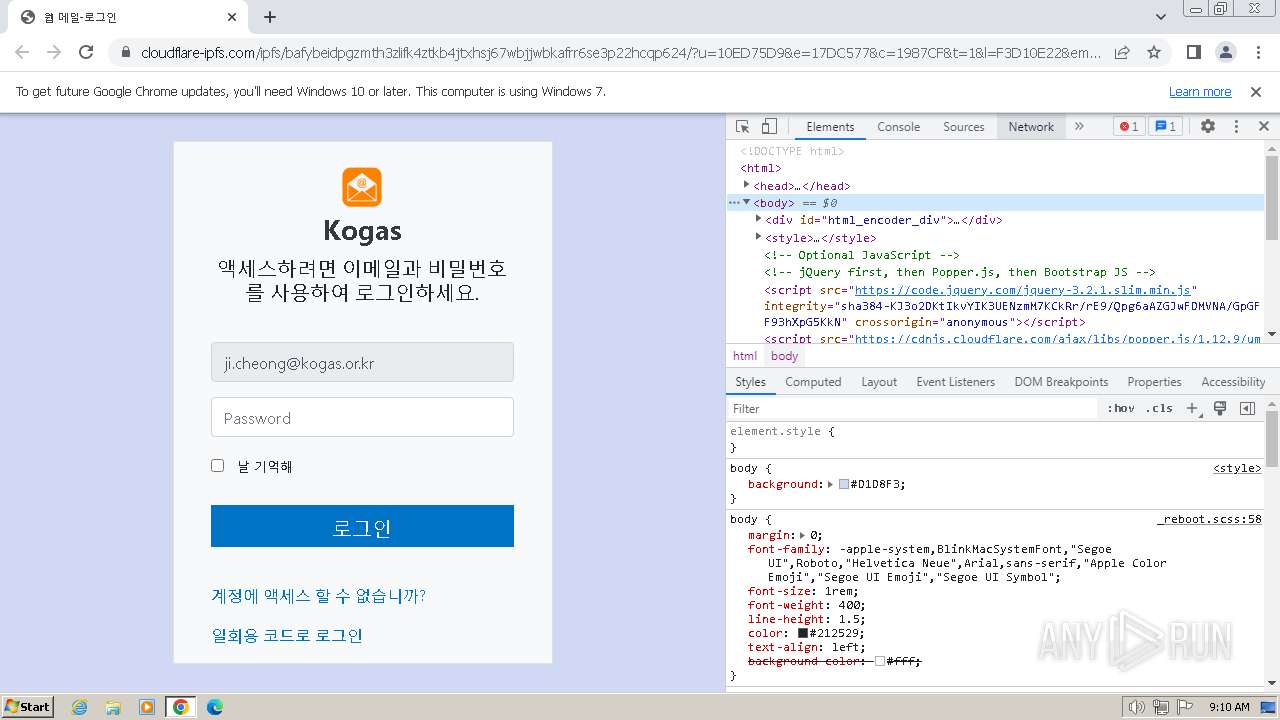Image resolution: width=1280 pixels, height=720 pixels.
Task: Activate the DevTools inspect element picker
Action: (743, 127)
